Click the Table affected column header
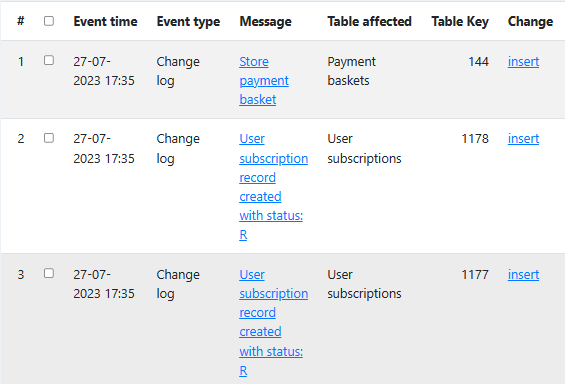Screen dimensions: 565x384 click(x=369, y=22)
